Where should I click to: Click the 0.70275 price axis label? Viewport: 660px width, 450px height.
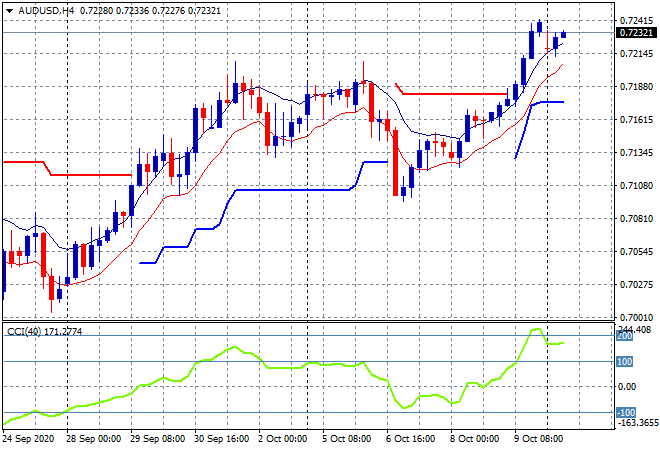coord(636,285)
